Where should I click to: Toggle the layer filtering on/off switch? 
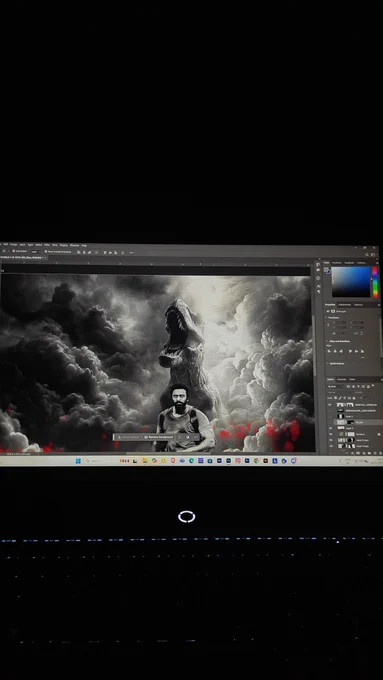(x=373, y=386)
